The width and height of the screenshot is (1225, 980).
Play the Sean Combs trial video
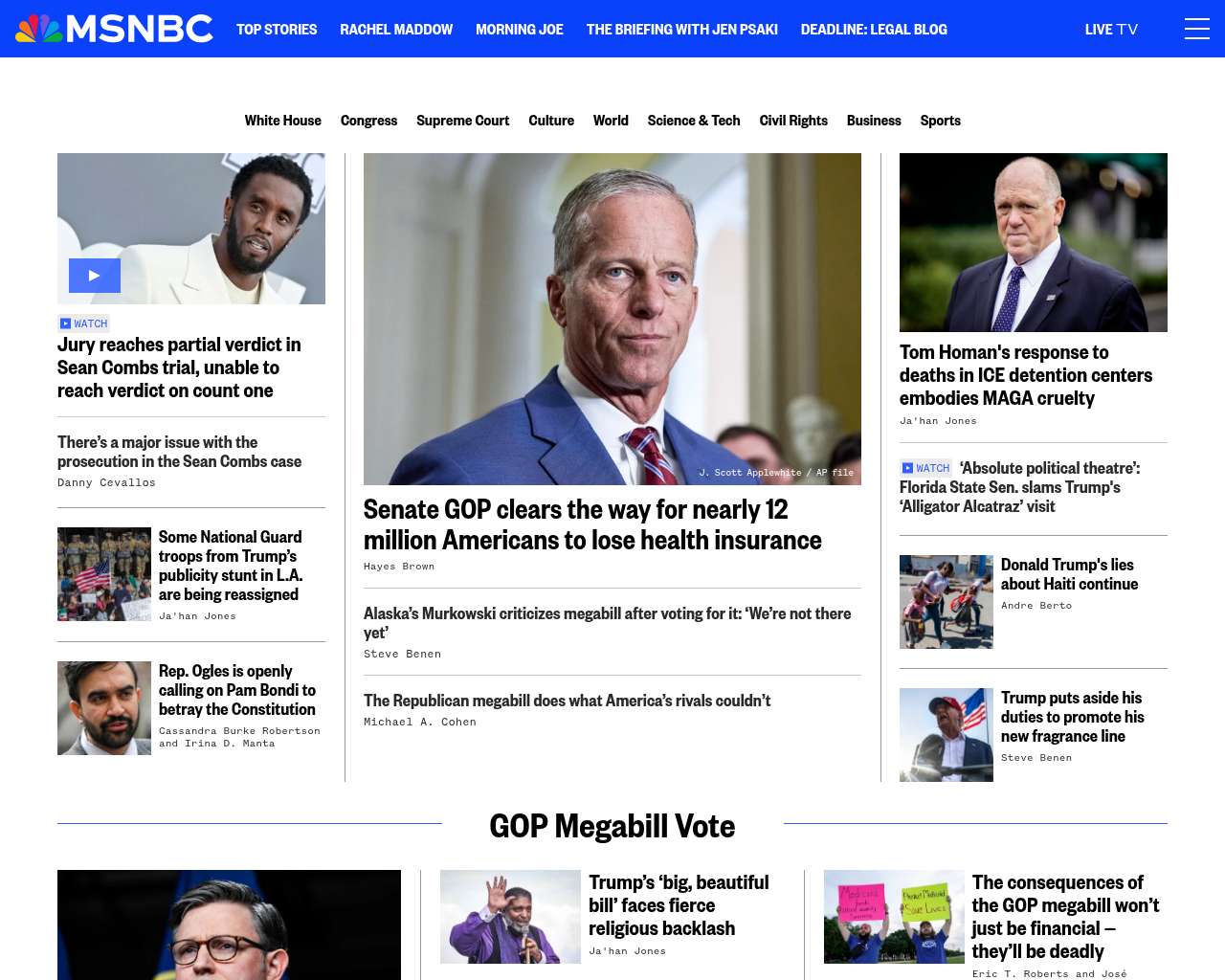pos(95,276)
